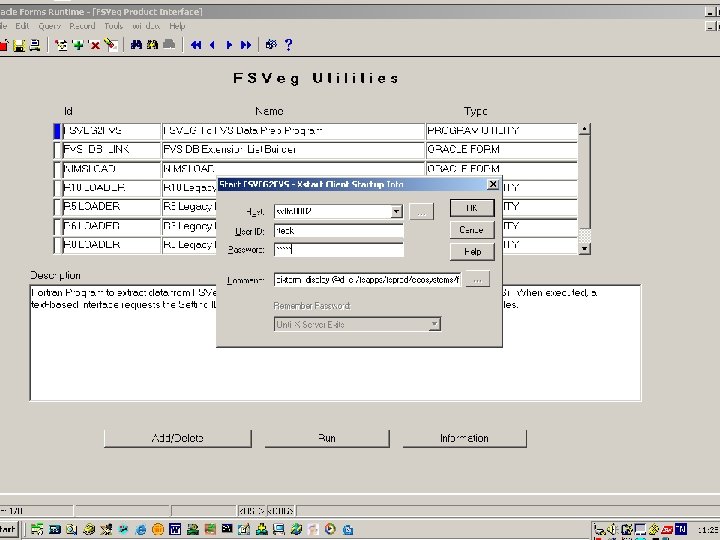This screenshot has width=720, height=540.
Task: Click the Save icon in toolbar
Action: pos(19,45)
